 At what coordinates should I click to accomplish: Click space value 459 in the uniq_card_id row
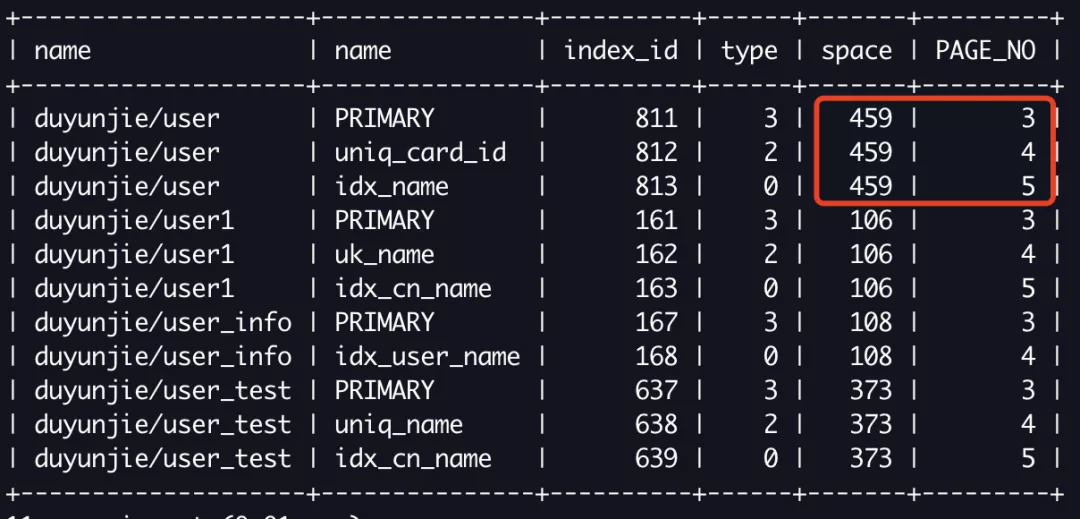[871, 152]
